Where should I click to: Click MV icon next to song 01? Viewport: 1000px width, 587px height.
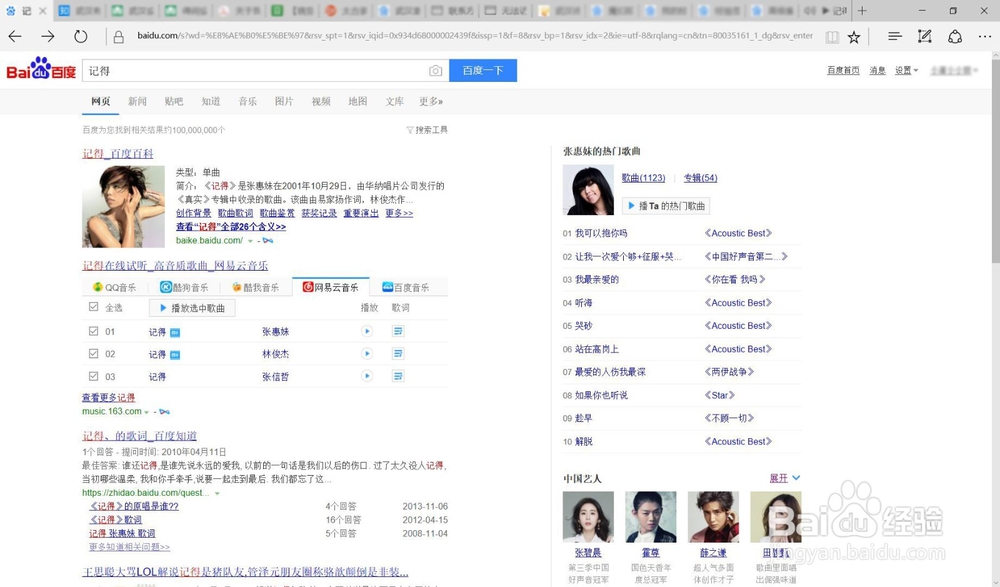[175, 332]
